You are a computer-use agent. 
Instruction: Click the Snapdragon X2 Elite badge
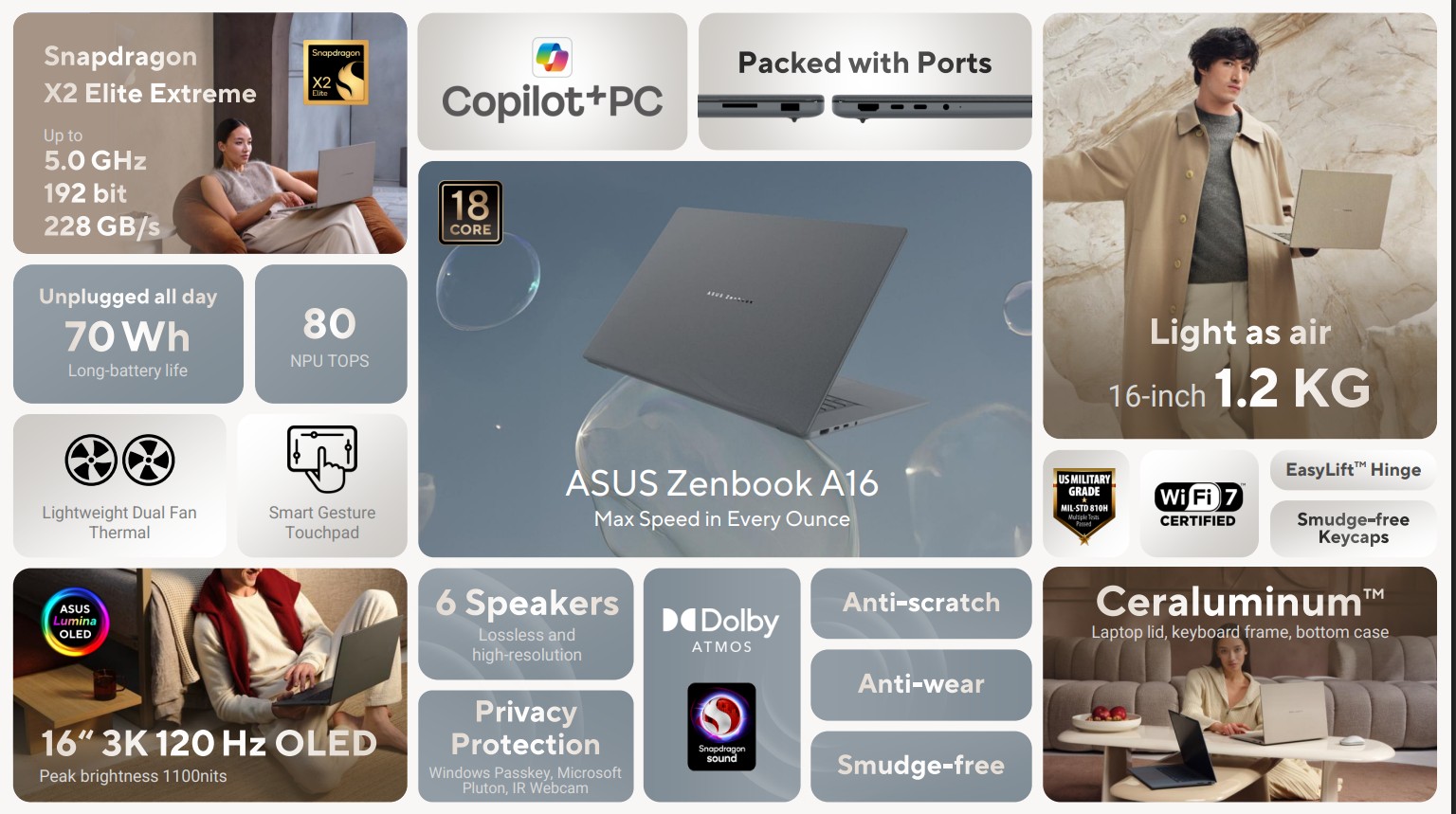[x=337, y=72]
